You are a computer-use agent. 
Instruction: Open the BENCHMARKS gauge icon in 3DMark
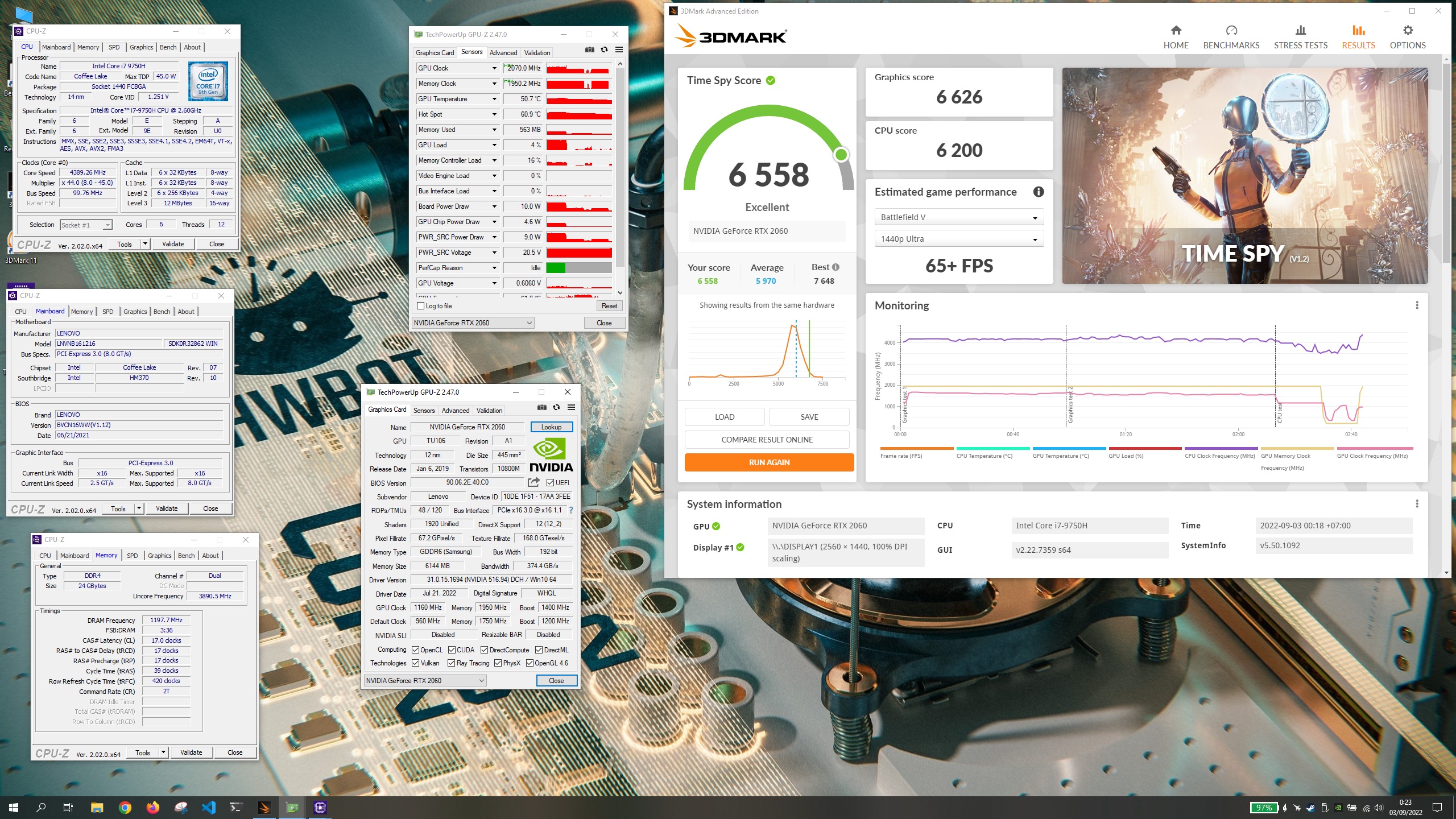[x=1231, y=30]
